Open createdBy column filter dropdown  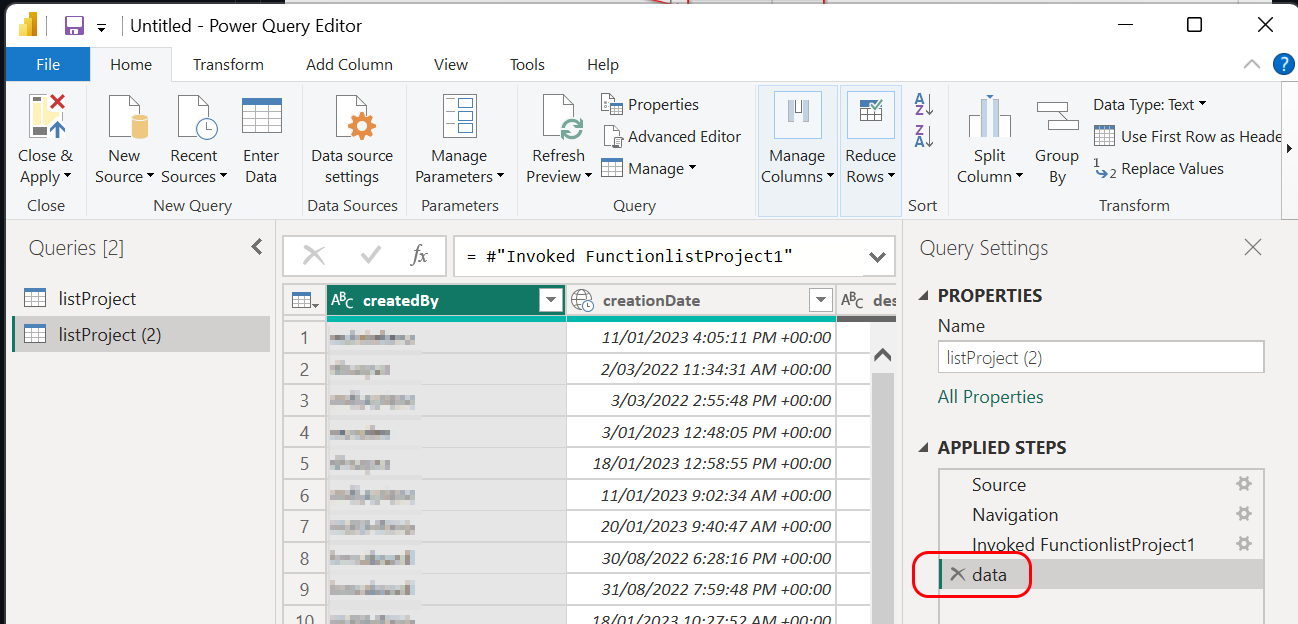[x=550, y=300]
